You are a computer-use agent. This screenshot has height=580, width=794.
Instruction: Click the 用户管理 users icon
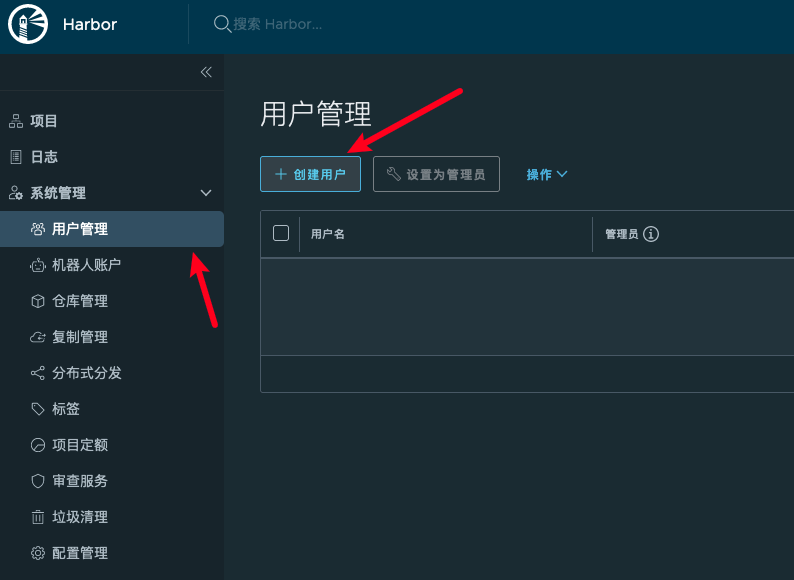(x=37, y=229)
